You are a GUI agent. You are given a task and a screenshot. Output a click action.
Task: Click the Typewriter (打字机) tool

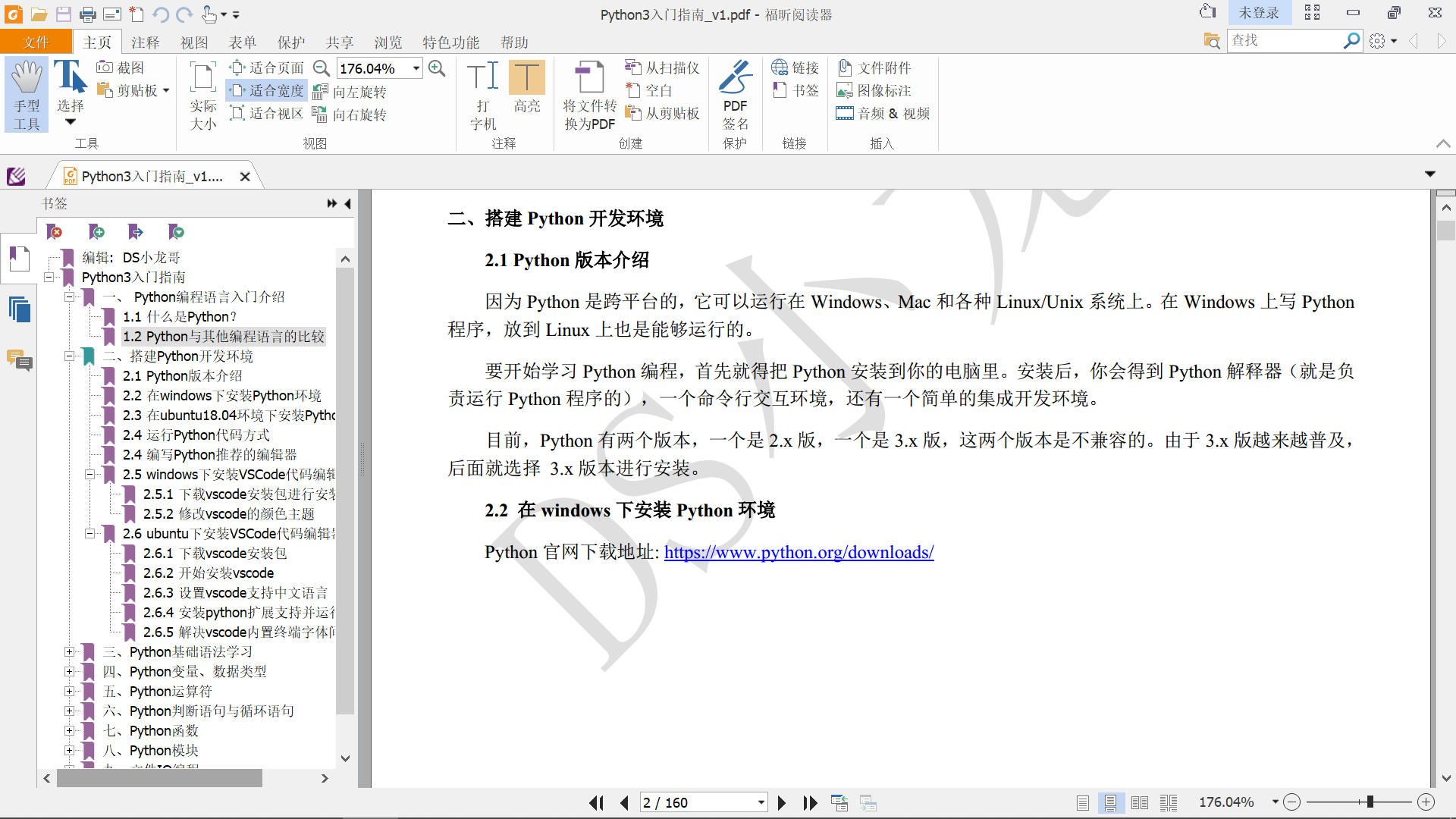[483, 94]
